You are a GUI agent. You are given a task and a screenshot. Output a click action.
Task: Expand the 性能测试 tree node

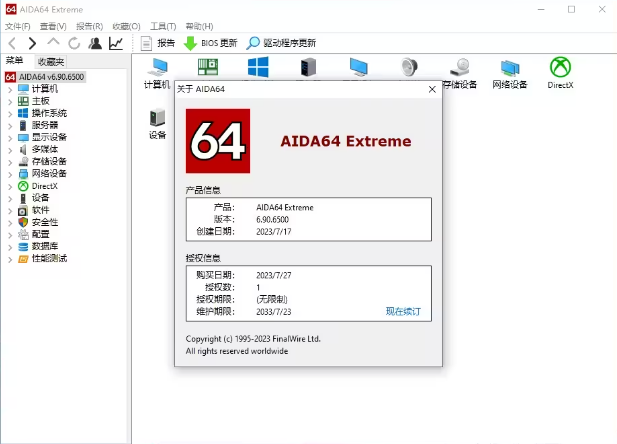(x=10, y=258)
